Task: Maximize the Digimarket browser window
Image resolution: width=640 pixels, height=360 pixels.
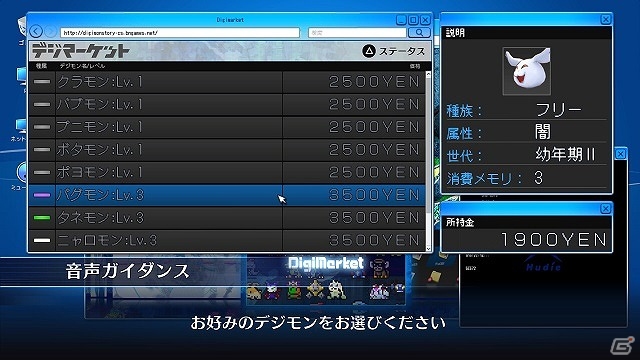Action: pos(413,20)
